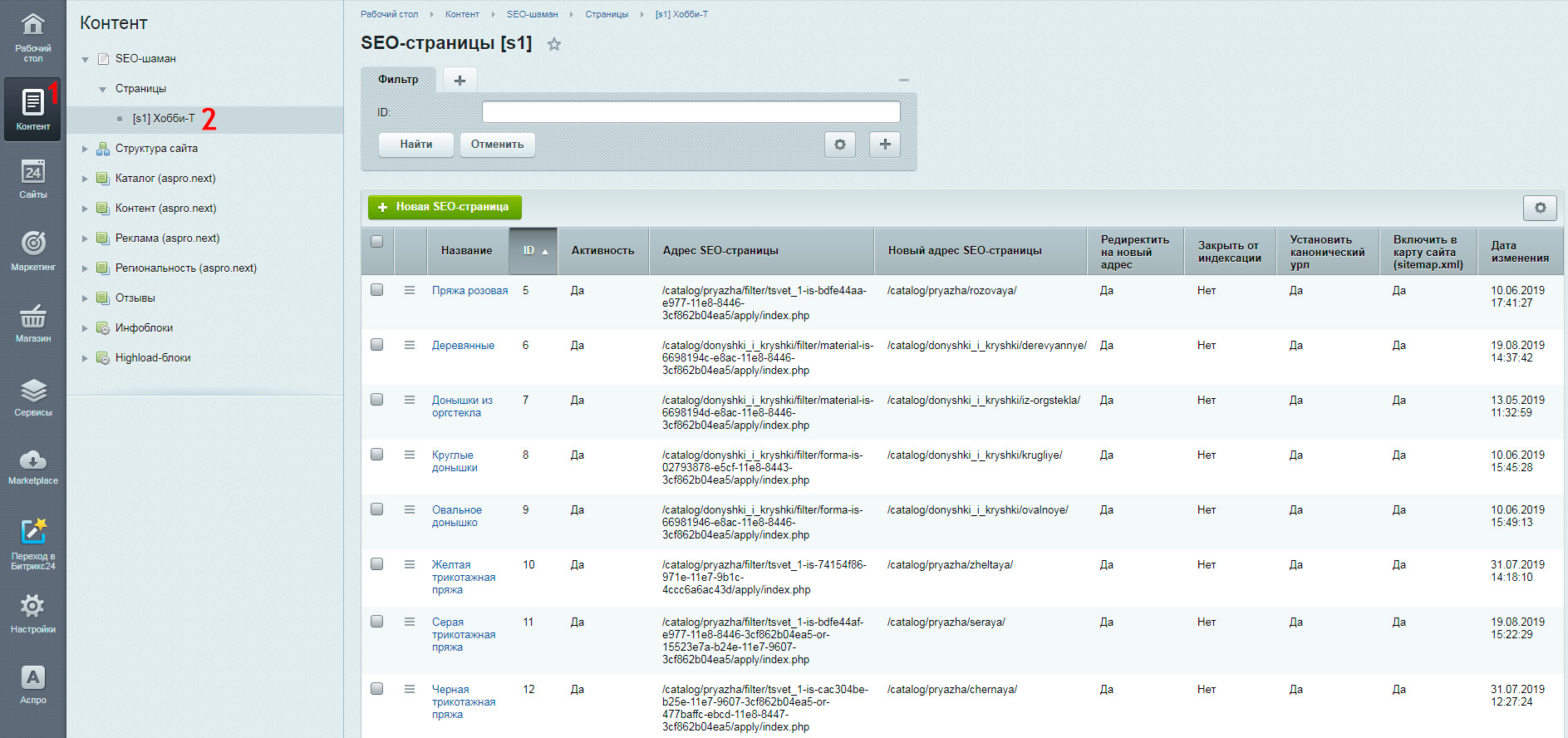Check the Деревянные row checkbox
The height and width of the screenshot is (738, 1568).
(x=376, y=345)
